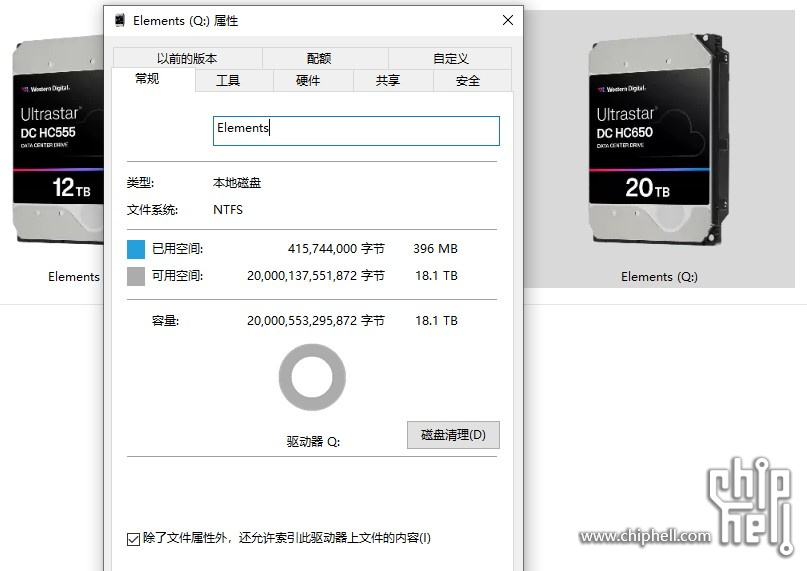
Task: Click the 本地磁盘 type text
Action: point(237,183)
